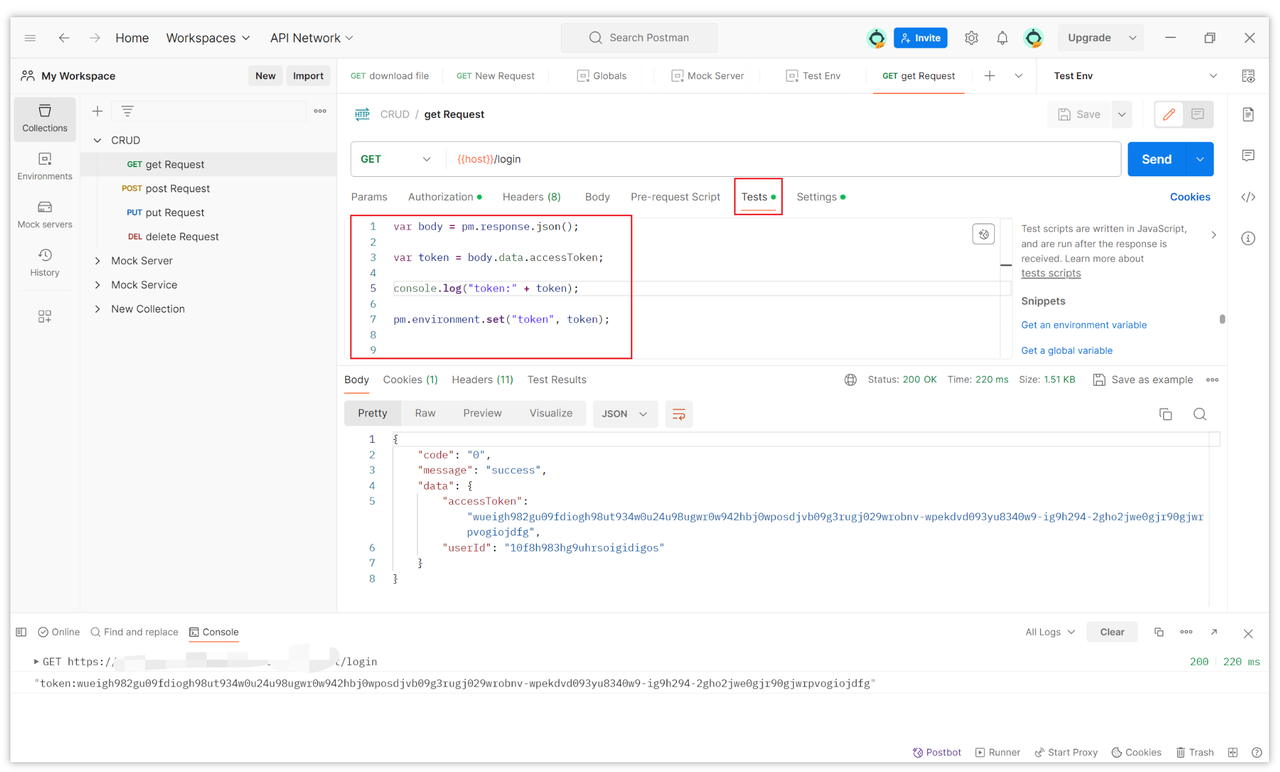Screen dimensions: 1280x772
Task: Go forward with the right arrow
Action: pos(95,38)
